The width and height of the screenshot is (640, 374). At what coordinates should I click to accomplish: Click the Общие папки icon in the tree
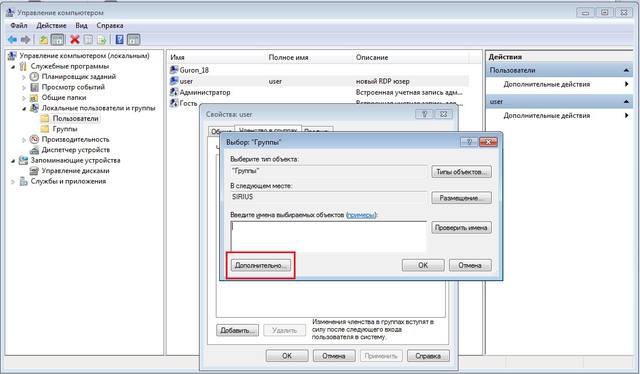[34, 98]
